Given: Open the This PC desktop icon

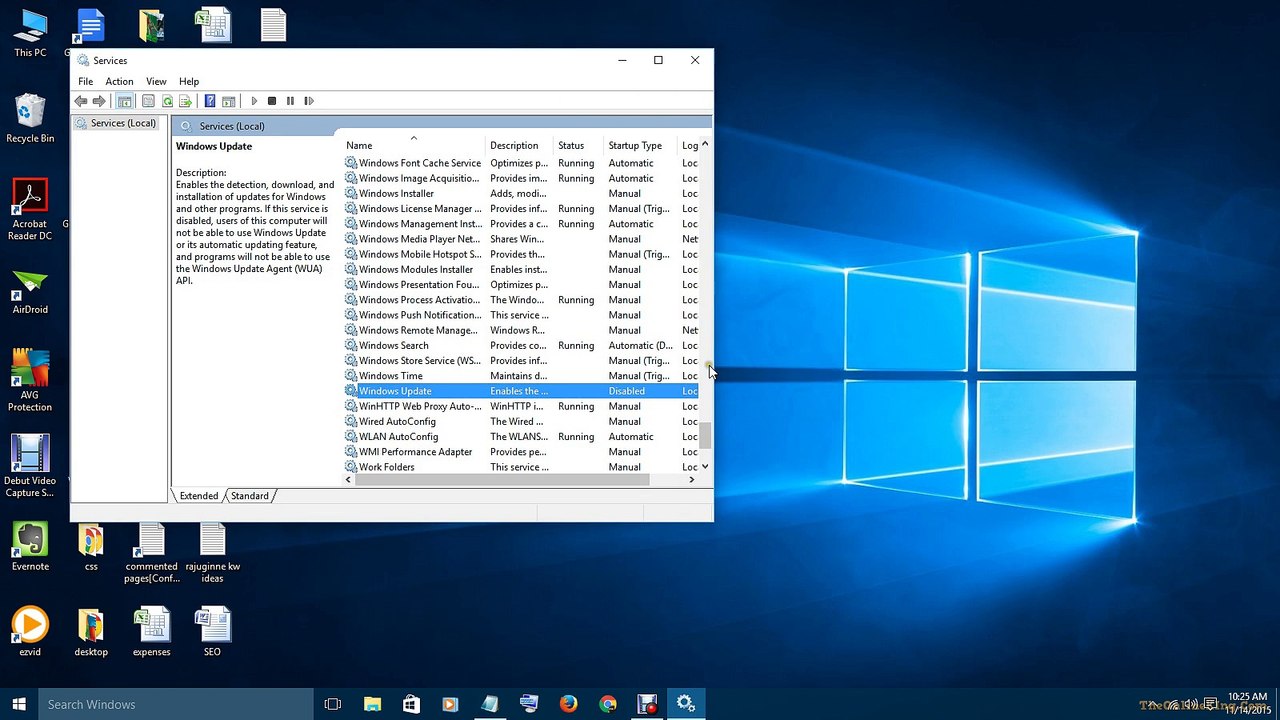Looking at the screenshot, I should point(30,33).
